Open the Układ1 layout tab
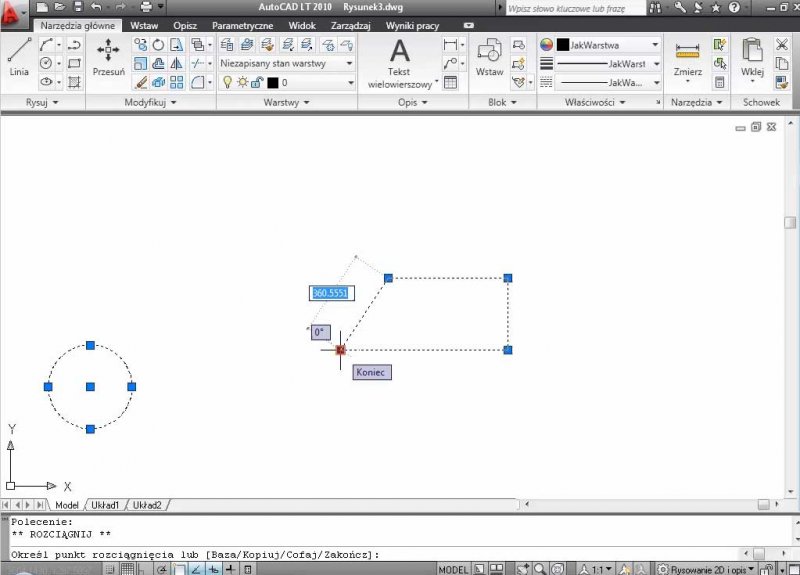Image resolution: width=800 pixels, height=575 pixels. pyautogui.click(x=105, y=505)
